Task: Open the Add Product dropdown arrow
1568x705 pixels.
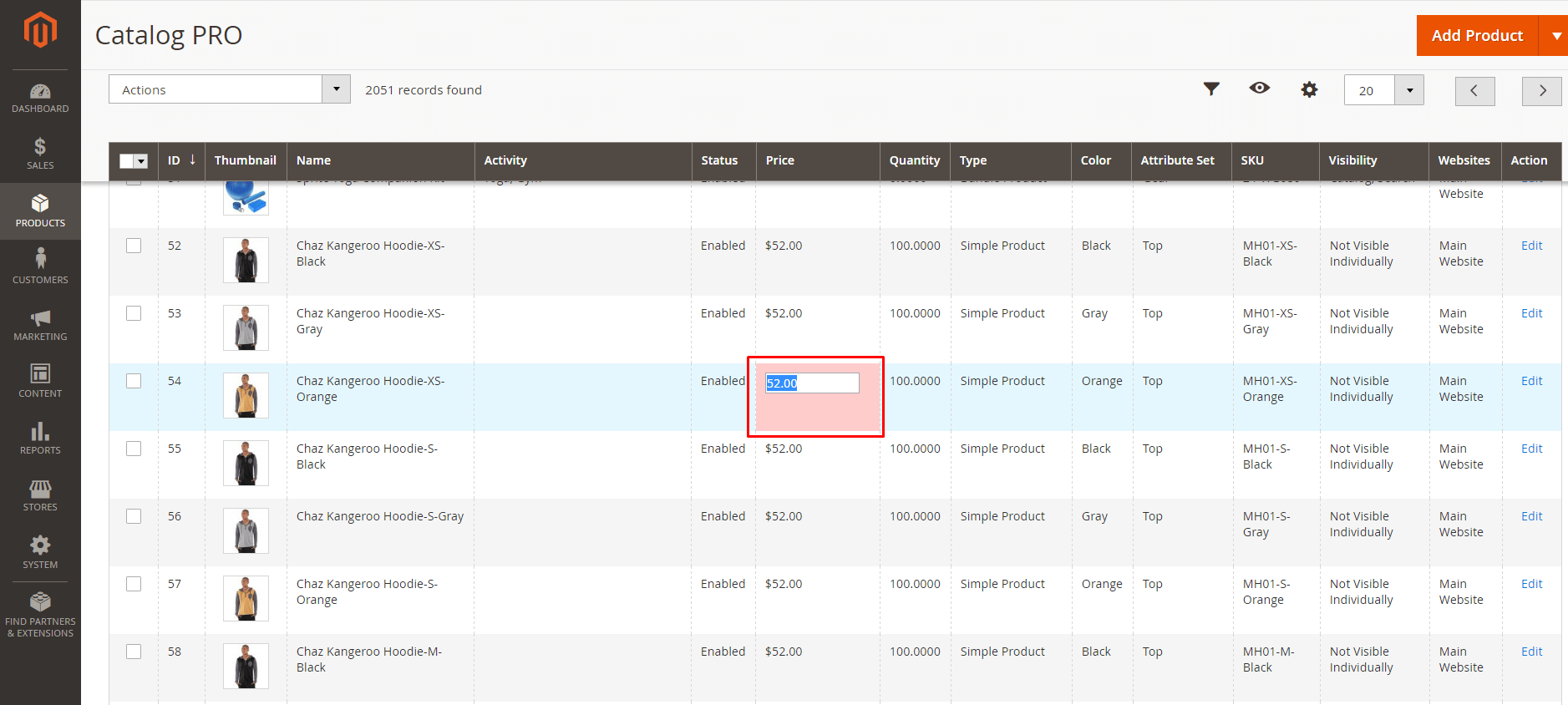Action: pyautogui.click(x=1555, y=36)
